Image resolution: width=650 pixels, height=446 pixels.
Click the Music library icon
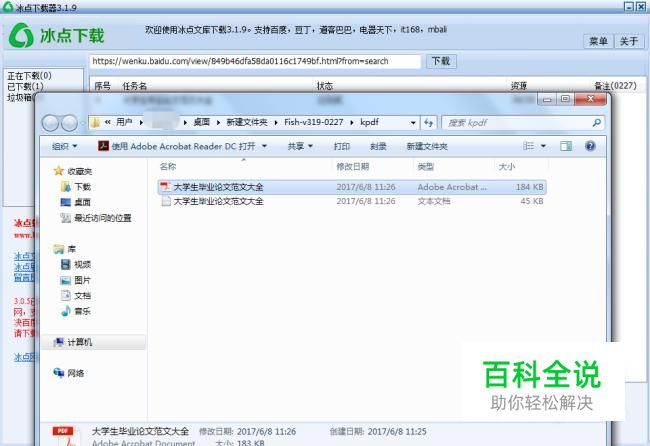65,310
